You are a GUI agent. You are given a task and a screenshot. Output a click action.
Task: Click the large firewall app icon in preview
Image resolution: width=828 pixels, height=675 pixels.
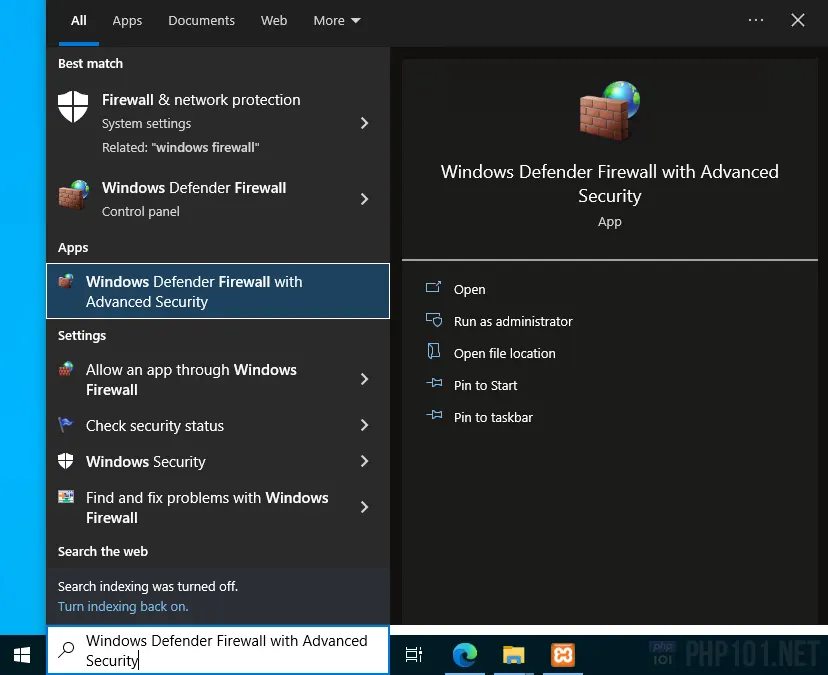pos(609,110)
